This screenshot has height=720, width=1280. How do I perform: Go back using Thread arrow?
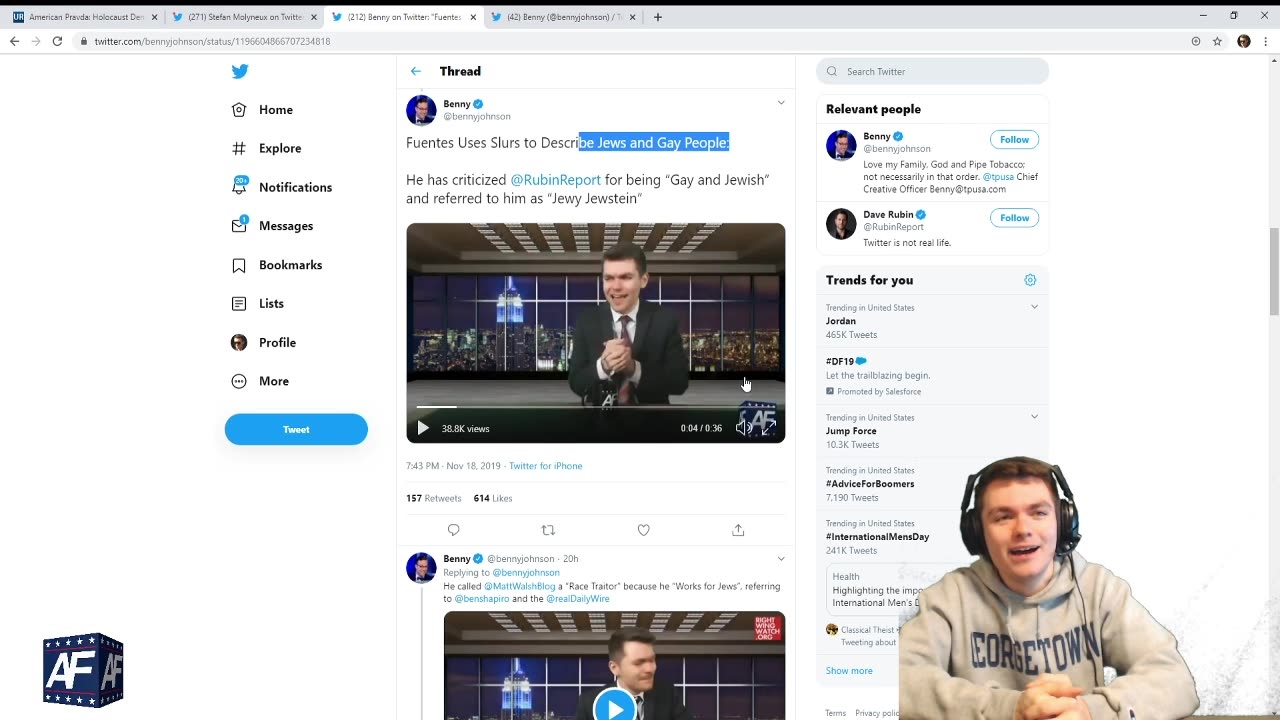tap(416, 71)
